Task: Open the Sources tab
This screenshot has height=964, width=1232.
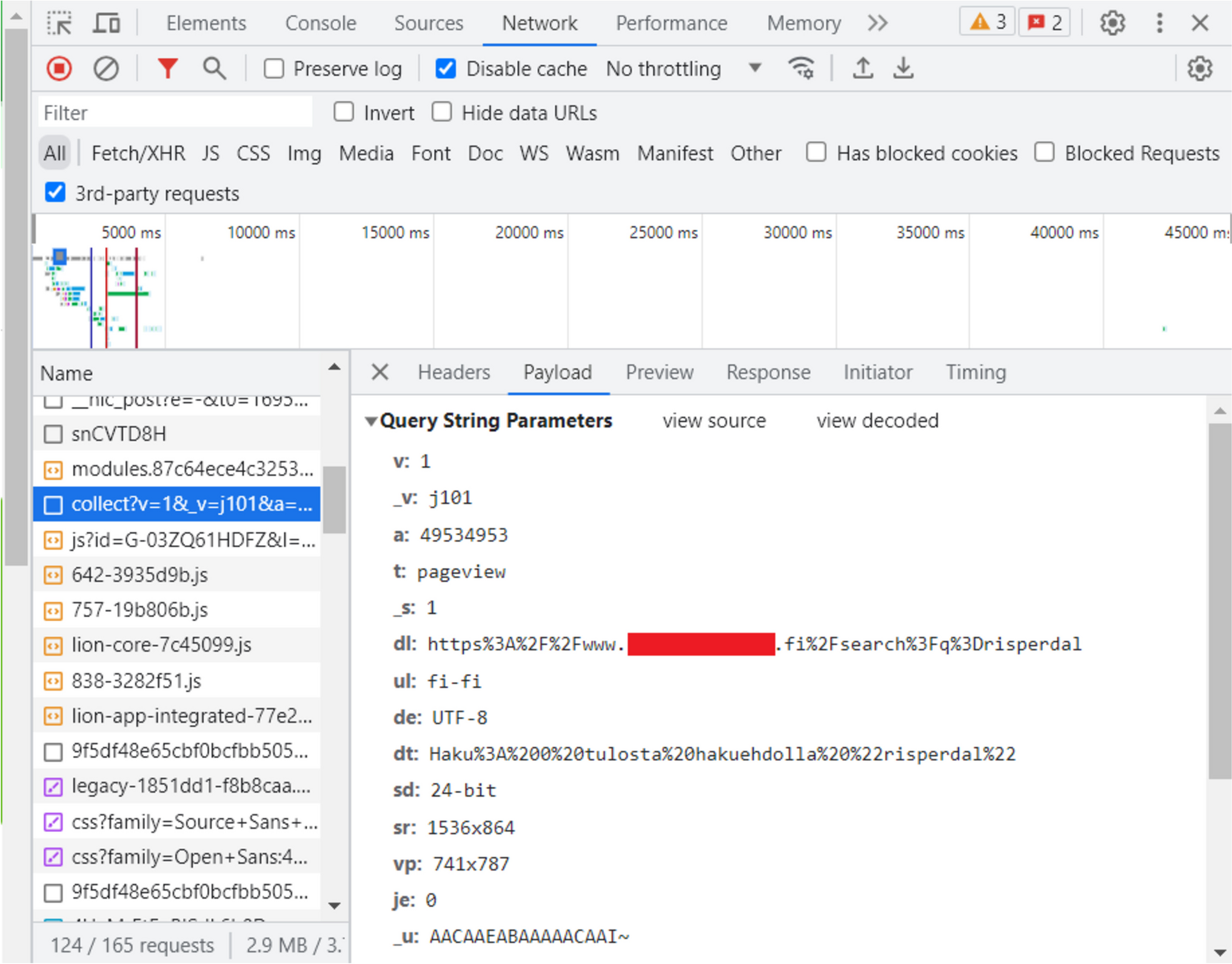Action: tap(429, 23)
